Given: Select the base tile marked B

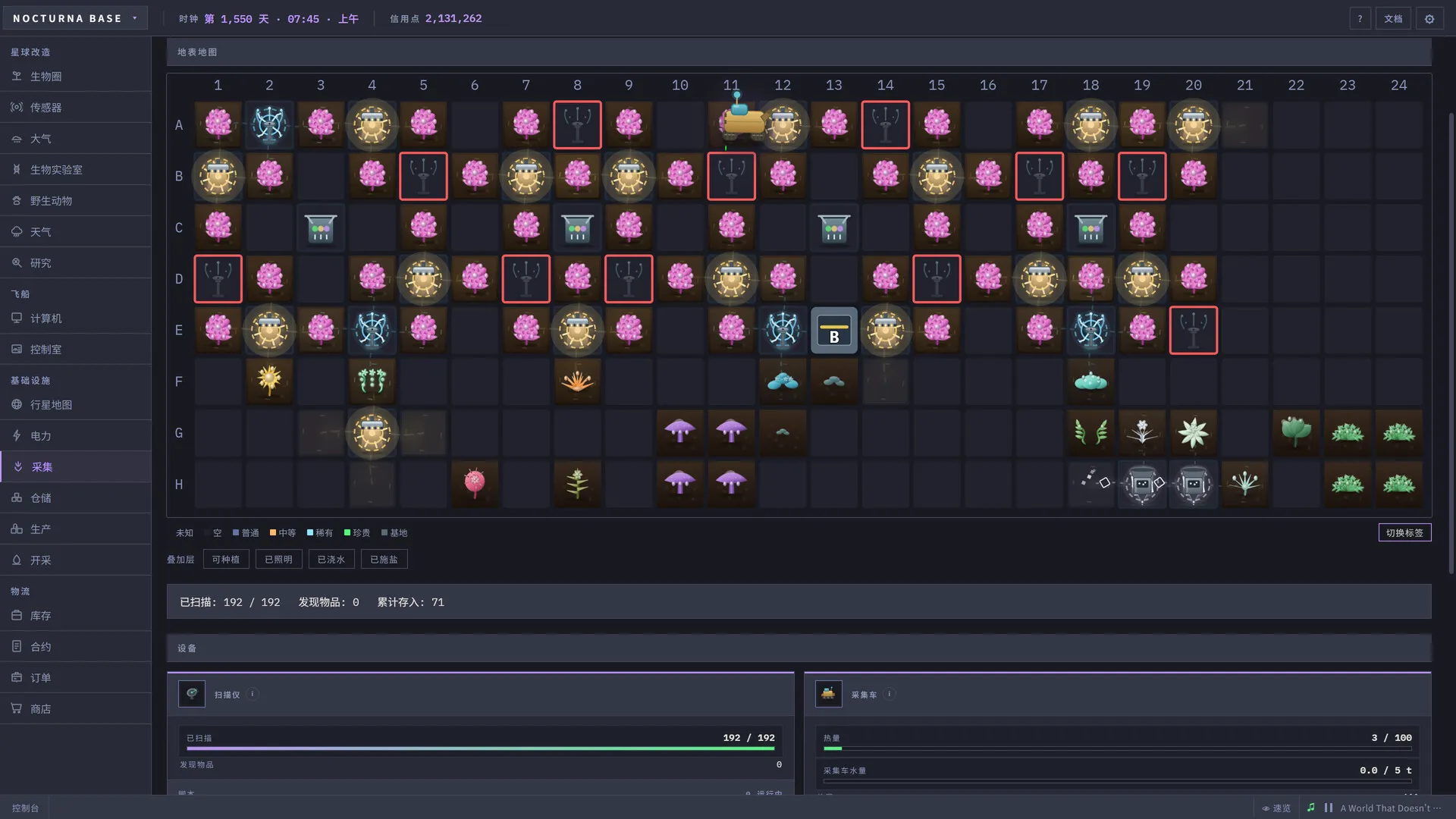Looking at the screenshot, I should [834, 331].
